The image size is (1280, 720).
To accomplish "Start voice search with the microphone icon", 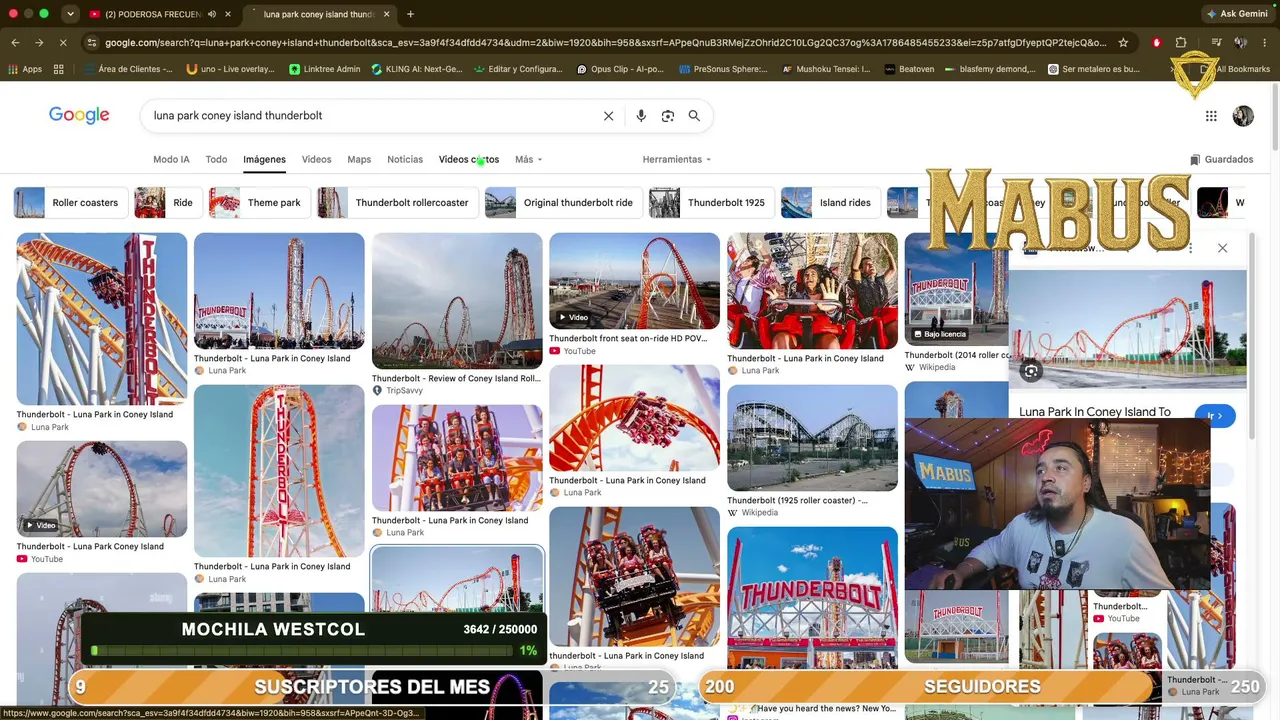I will pyautogui.click(x=641, y=116).
